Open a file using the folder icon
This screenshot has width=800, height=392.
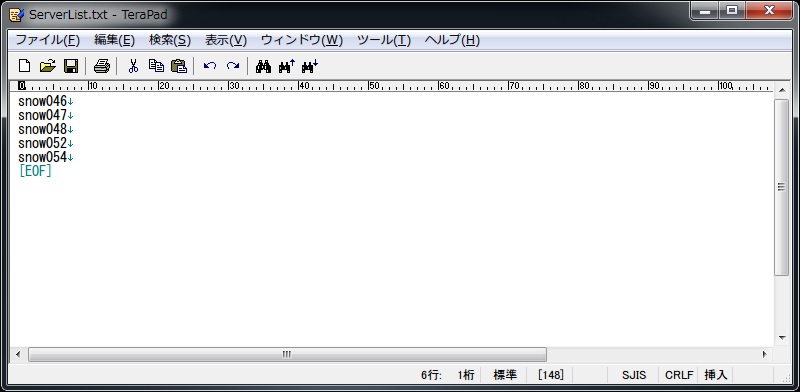47,66
